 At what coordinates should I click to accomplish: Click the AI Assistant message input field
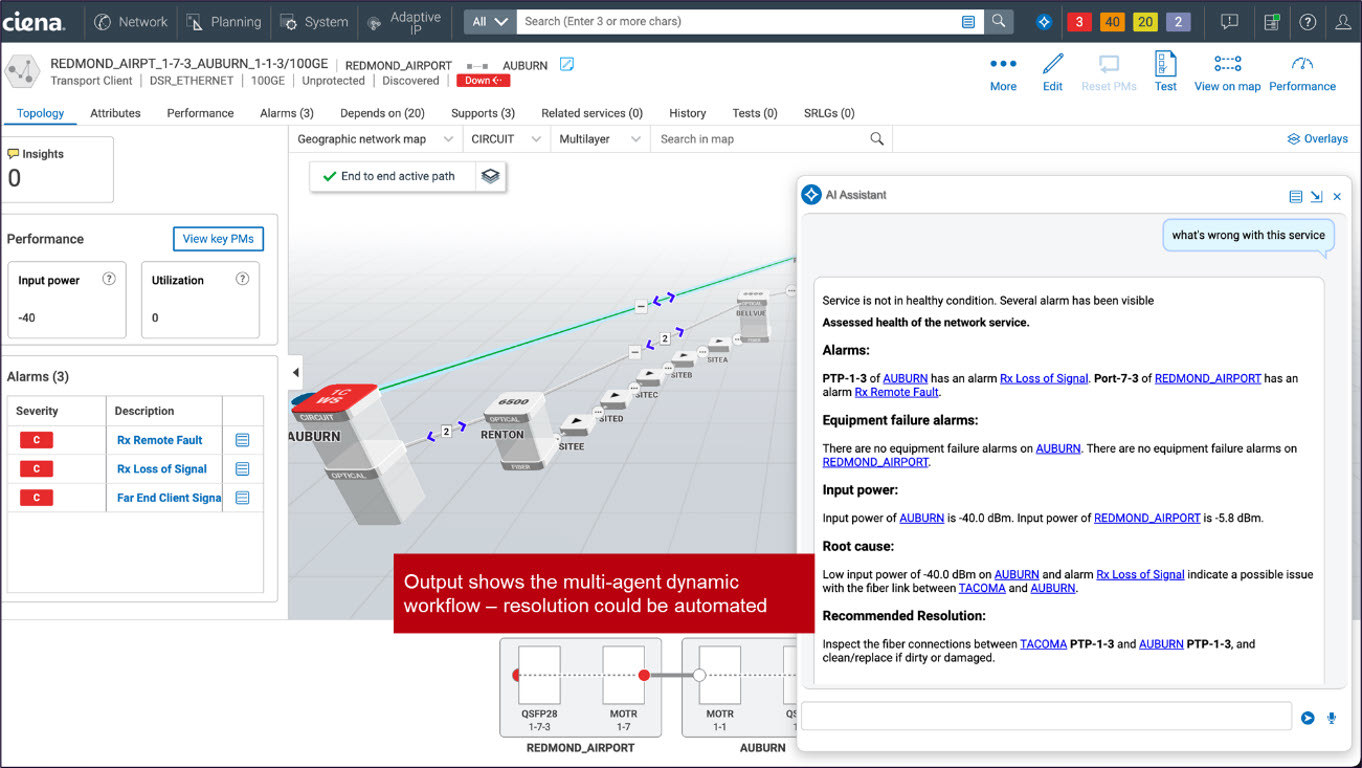pyautogui.click(x=1046, y=716)
